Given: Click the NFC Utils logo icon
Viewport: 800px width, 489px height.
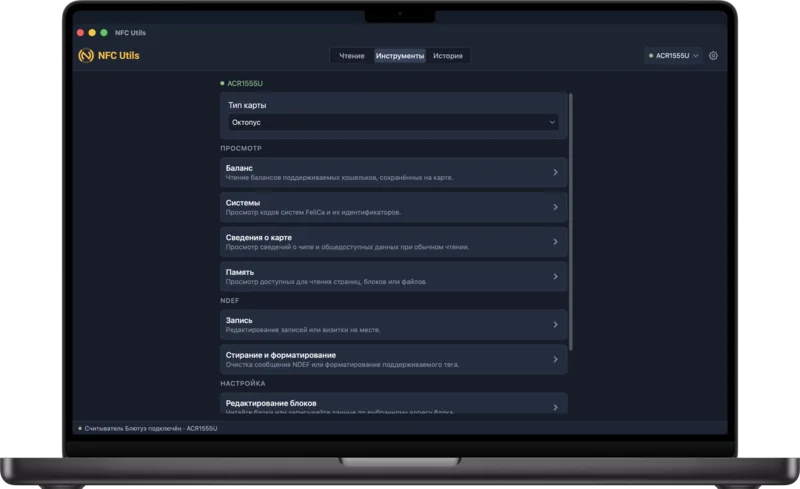Looking at the screenshot, I should pyautogui.click(x=86, y=55).
